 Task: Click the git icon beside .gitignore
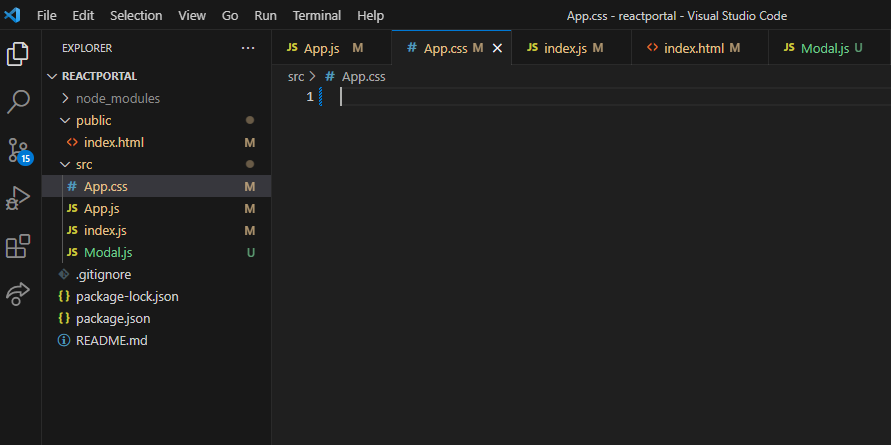(x=64, y=275)
